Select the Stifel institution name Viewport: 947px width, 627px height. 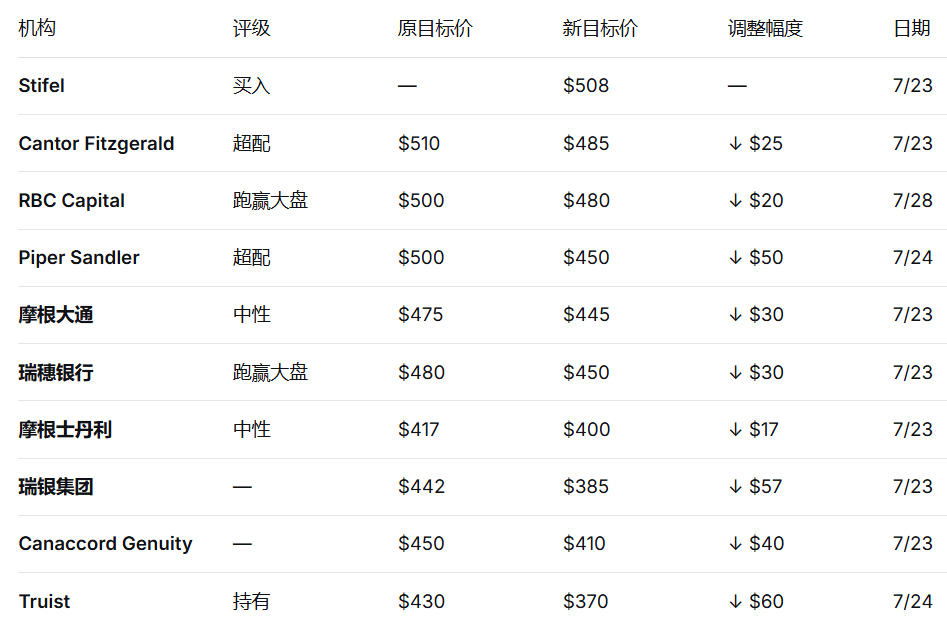click(41, 86)
